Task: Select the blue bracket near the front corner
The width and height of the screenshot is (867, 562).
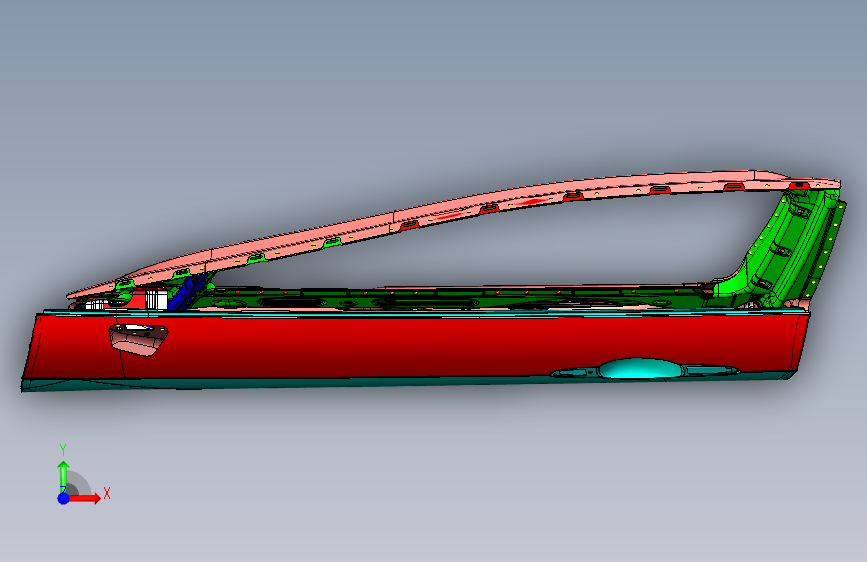Action: (x=186, y=292)
